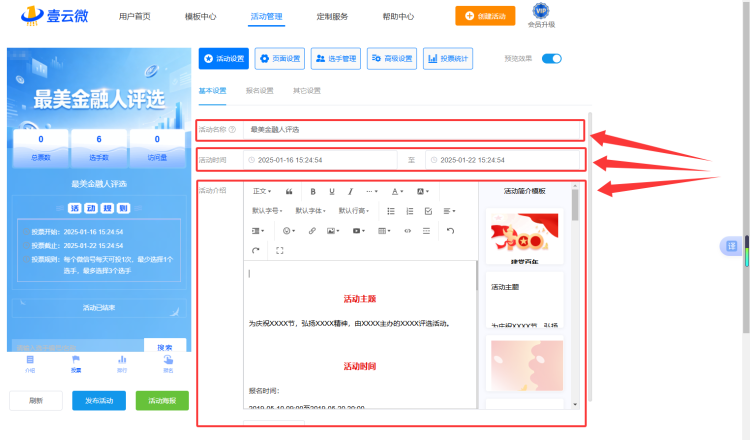Click the orange 创建活动 button
The width and height of the screenshot is (750, 440).
click(485, 16)
